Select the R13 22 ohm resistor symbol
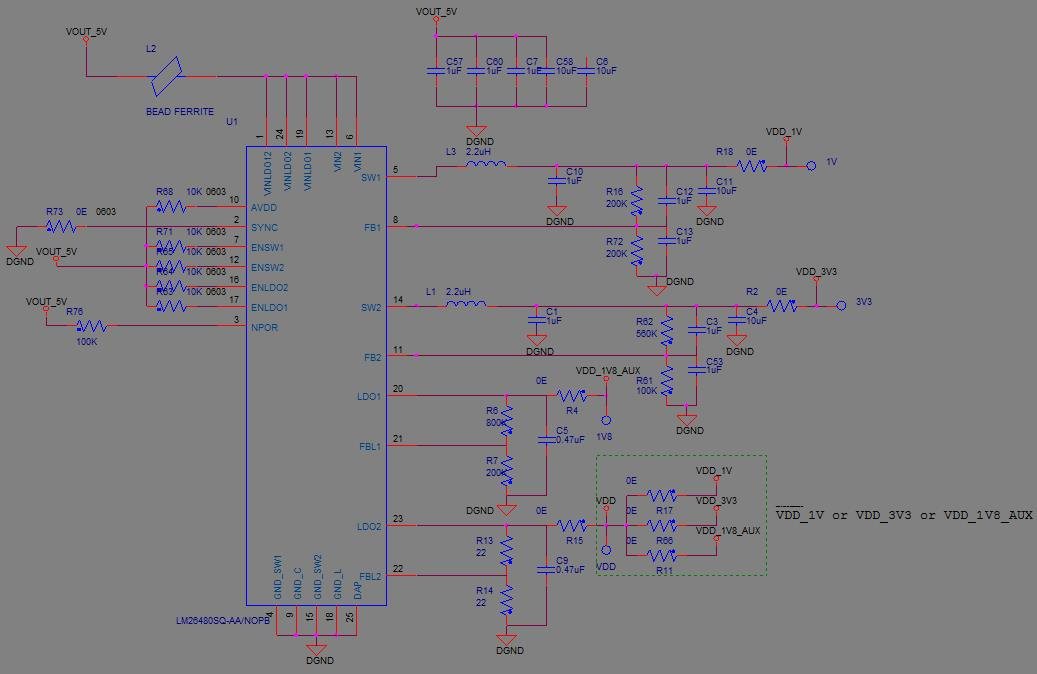1037x674 pixels. (507, 551)
